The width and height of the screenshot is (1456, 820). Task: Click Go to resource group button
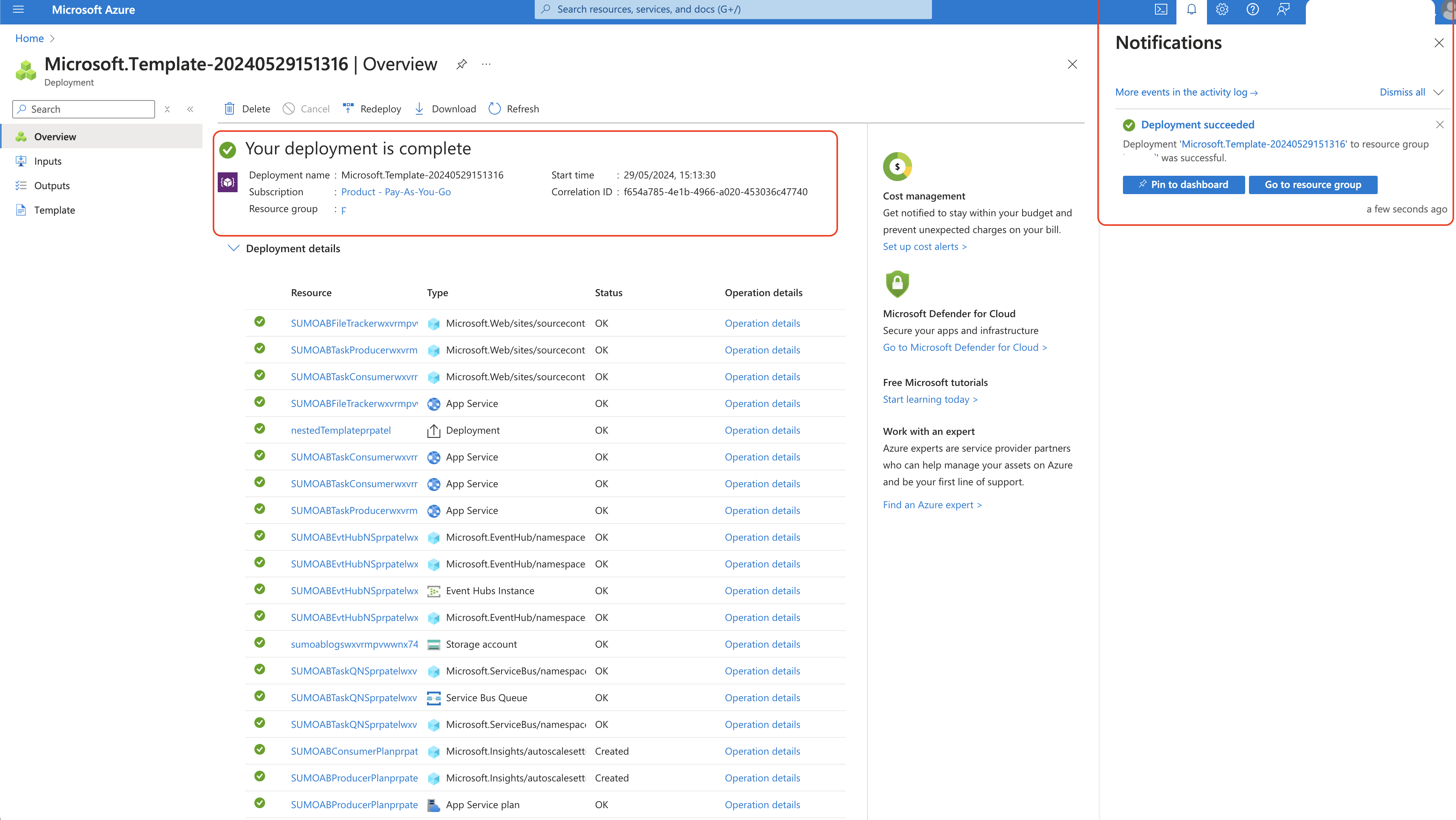coord(1312,184)
